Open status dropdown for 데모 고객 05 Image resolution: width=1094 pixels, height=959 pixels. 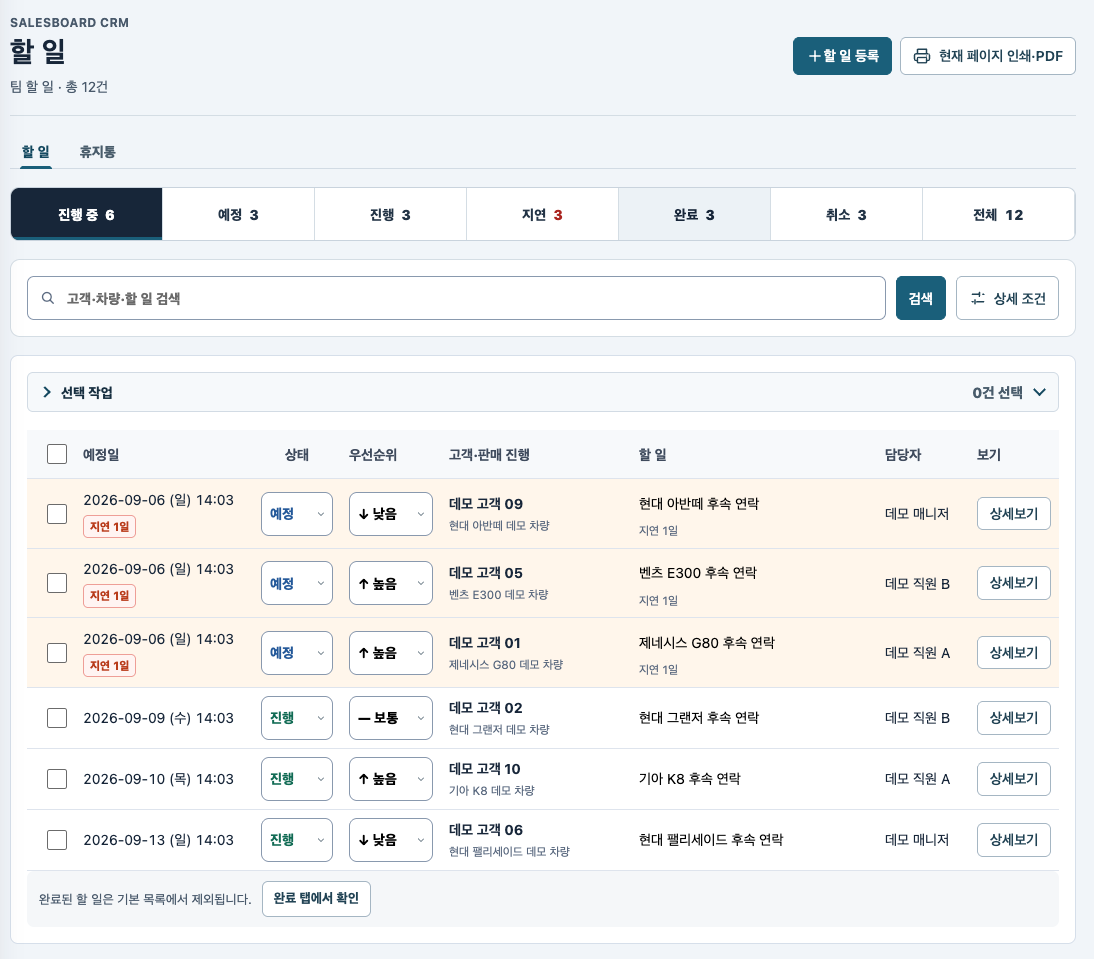coord(297,583)
